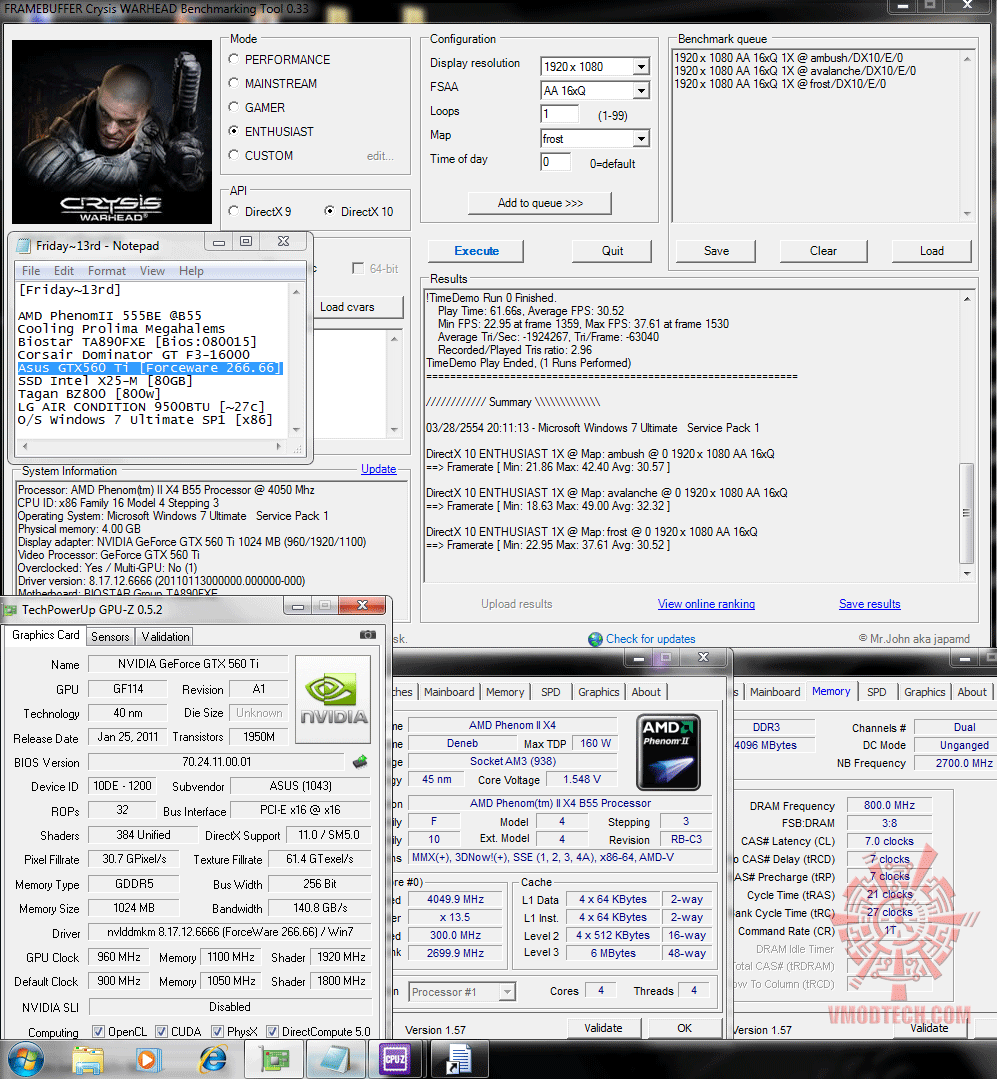Click the Check for updates globe icon
The image size is (997, 1079).
pyautogui.click(x=595, y=639)
